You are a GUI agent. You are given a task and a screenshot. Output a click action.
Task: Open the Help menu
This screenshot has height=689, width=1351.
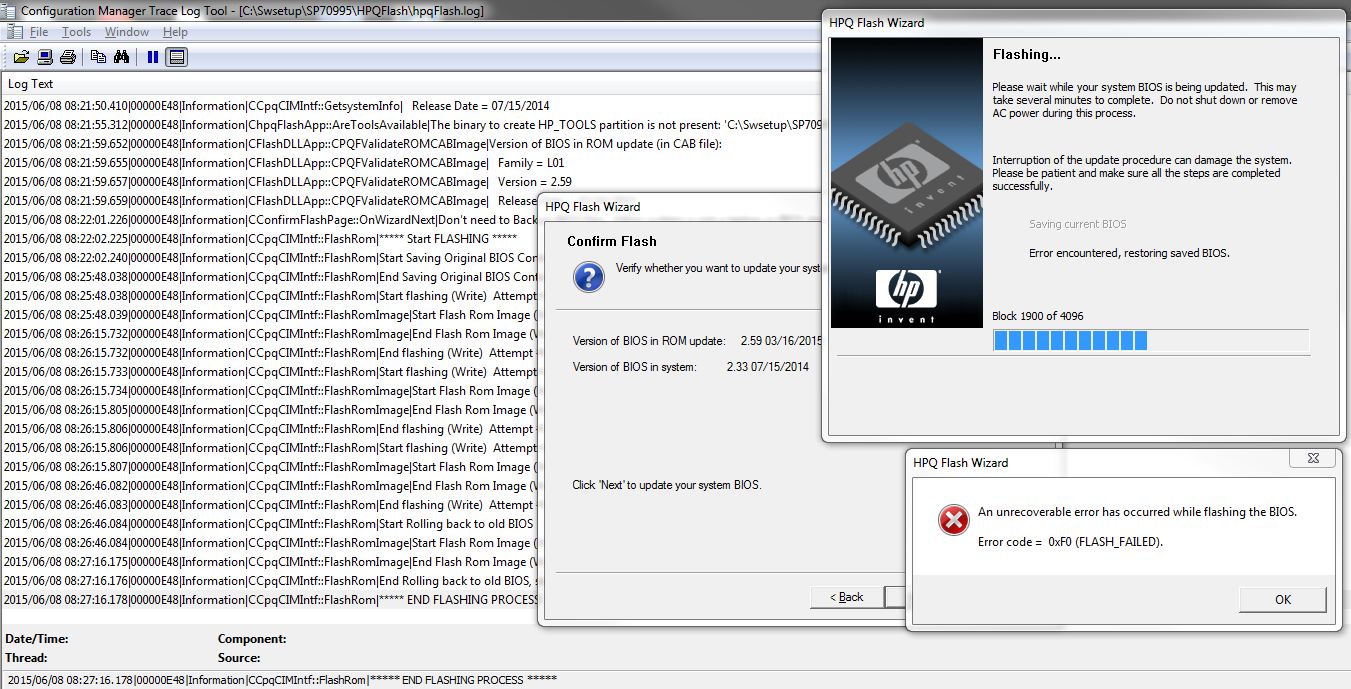pyautogui.click(x=175, y=32)
